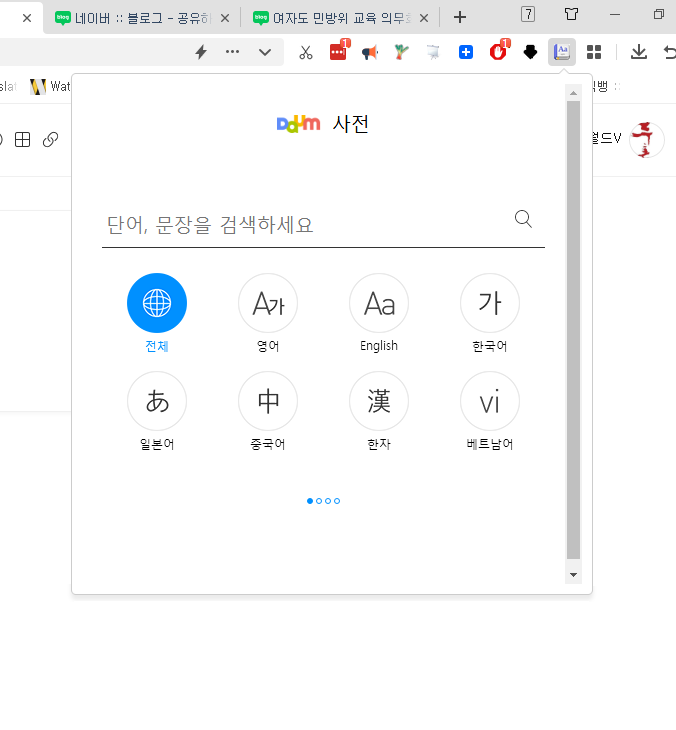Select the 베트남어 Vietnamese dictionary icon

tap(490, 401)
